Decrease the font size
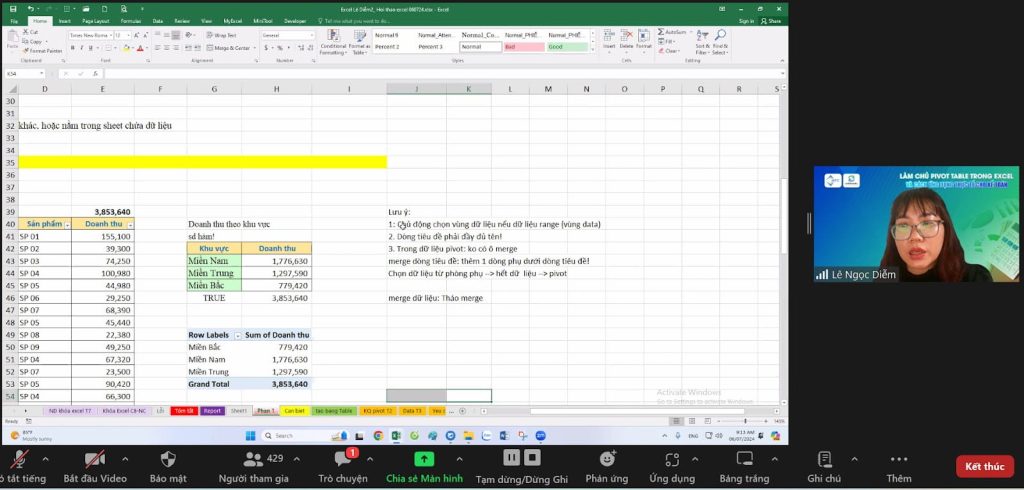 pyautogui.click(x=146, y=35)
